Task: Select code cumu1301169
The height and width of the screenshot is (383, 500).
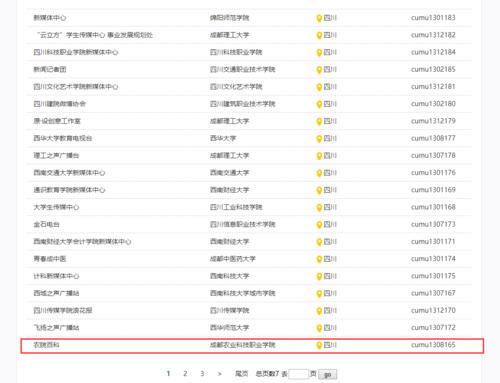Action: pyautogui.click(x=433, y=190)
